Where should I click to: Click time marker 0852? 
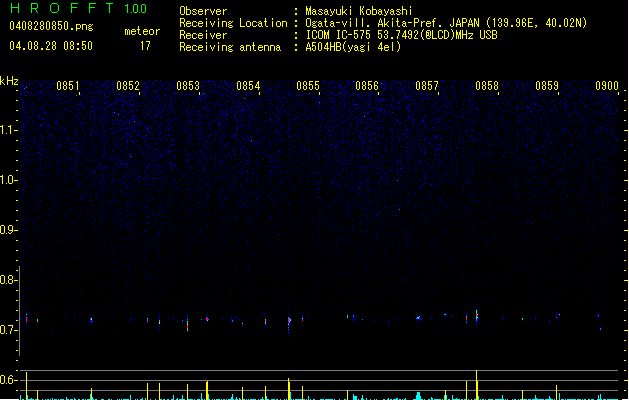coord(128,86)
